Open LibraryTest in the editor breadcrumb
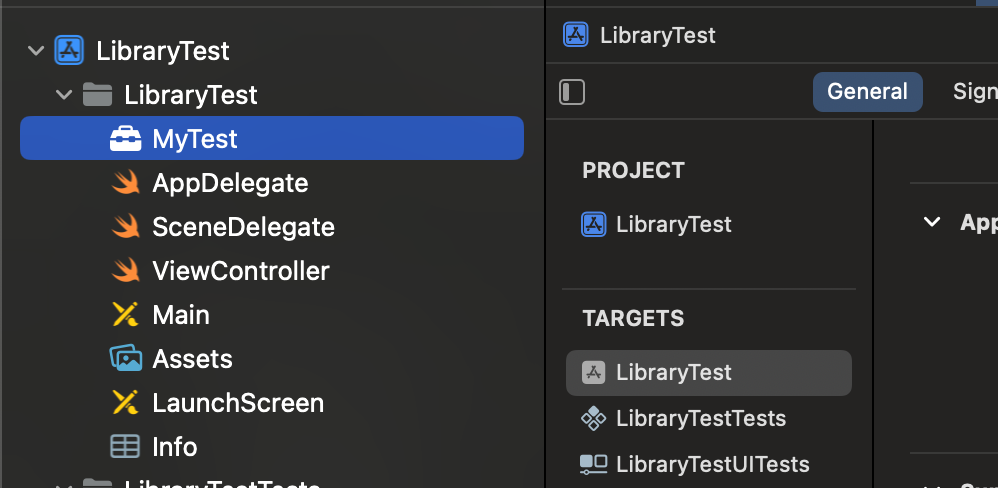The height and width of the screenshot is (488, 998). [657, 35]
